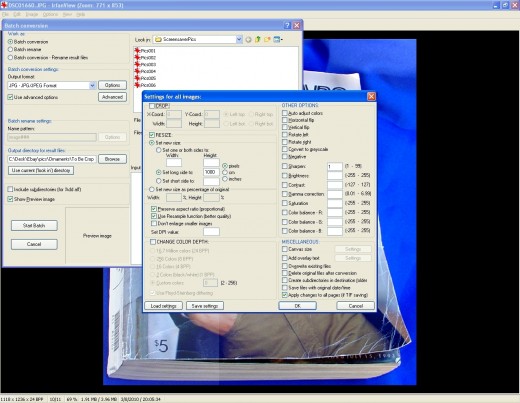Enable Delete original files after conversion
Image resolution: width=520 pixels, height=403 pixels.
[285, 273]
